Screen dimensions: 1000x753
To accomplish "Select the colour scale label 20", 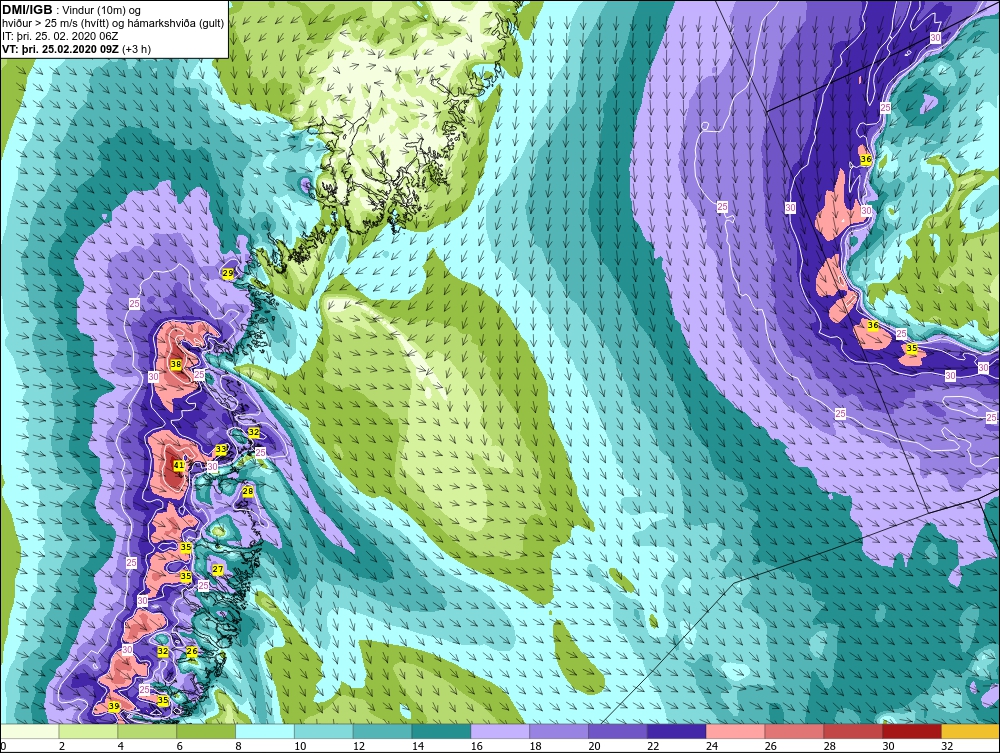I will tap(594, 746).
